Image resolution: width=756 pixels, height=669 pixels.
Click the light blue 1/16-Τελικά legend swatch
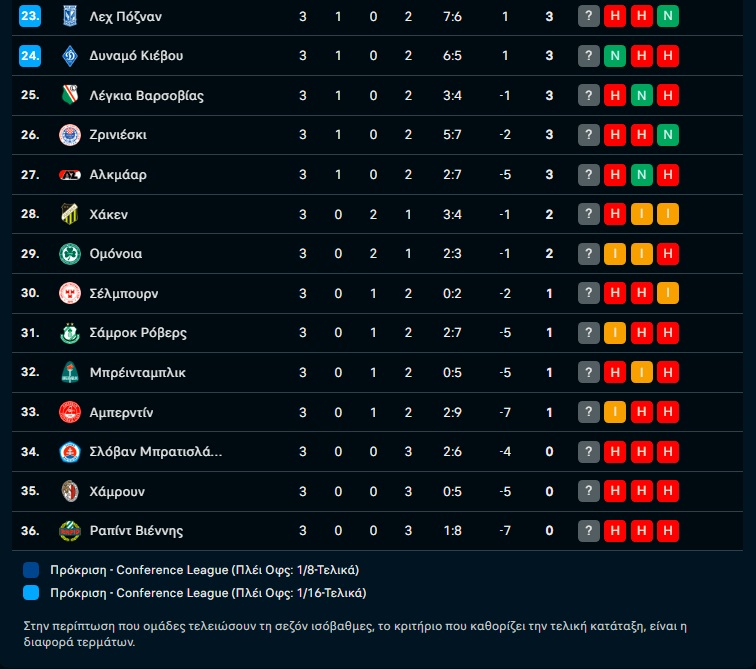pyautogui.click(x=31, y=593)
